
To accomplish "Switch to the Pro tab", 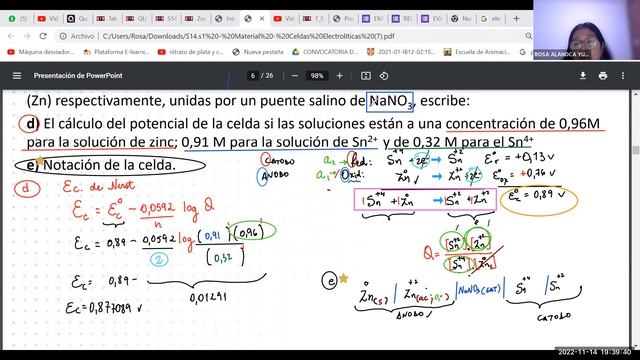I will [343, 18].
